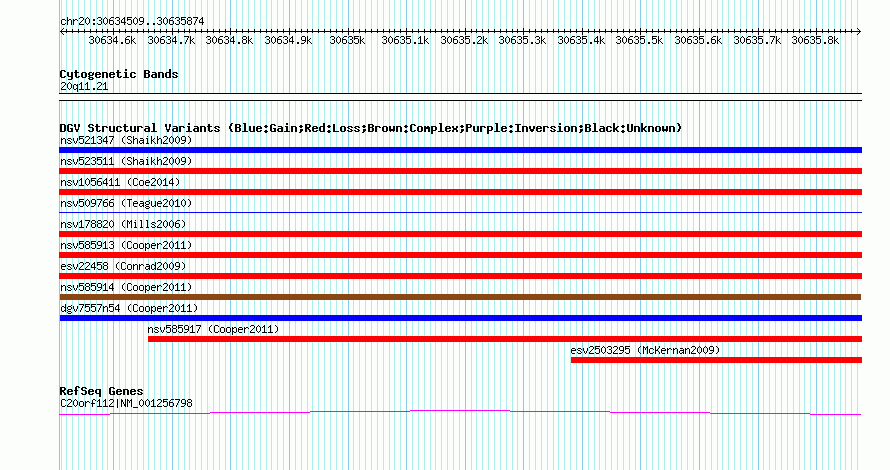Click the brown complex bar of nsv585914
The width and height of the screenshot is (890, 470).
click(460, 297)
